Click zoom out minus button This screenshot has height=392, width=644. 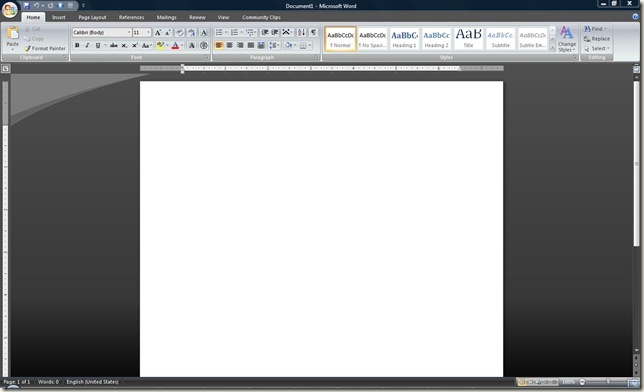pyautogui.click(x=582, y=382)
